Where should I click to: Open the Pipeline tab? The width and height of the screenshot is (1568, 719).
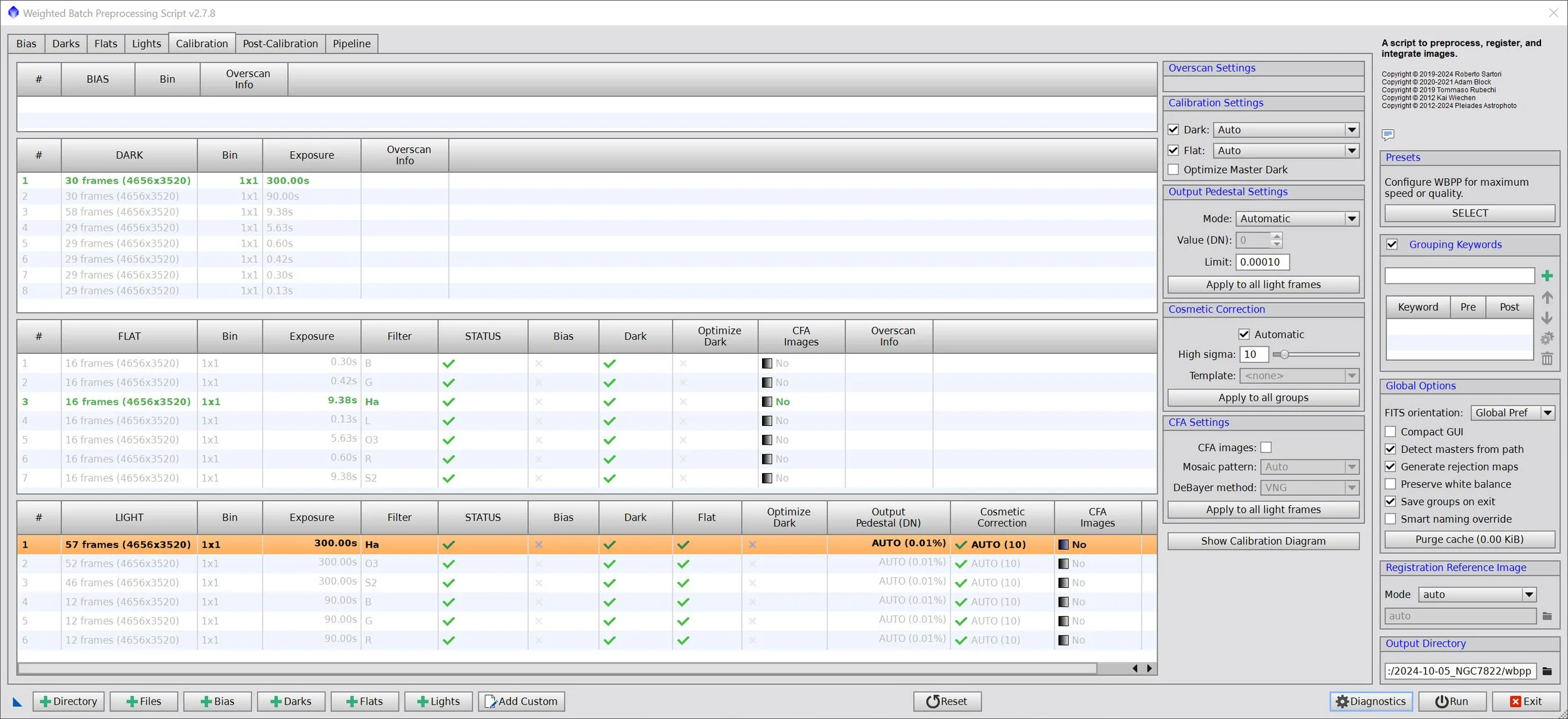tap(351, 44)
